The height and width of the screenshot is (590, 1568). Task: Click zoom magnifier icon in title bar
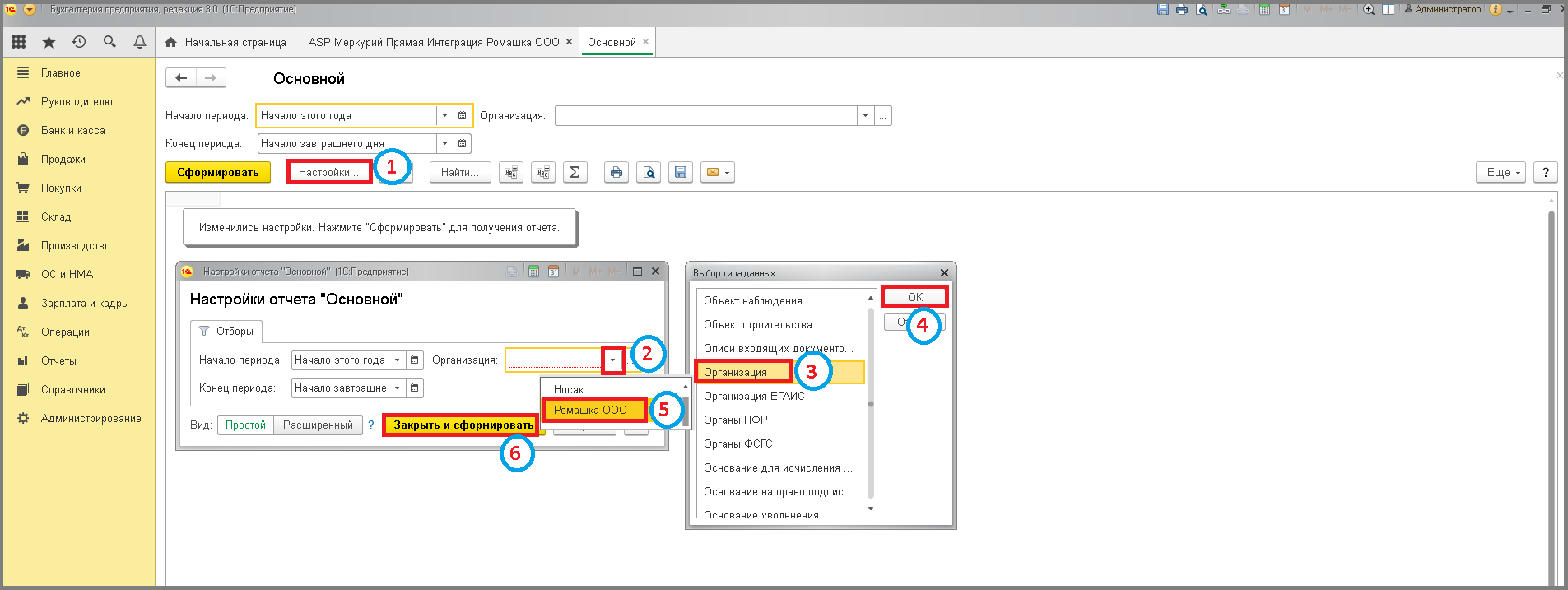click(x=1369, y=10)
